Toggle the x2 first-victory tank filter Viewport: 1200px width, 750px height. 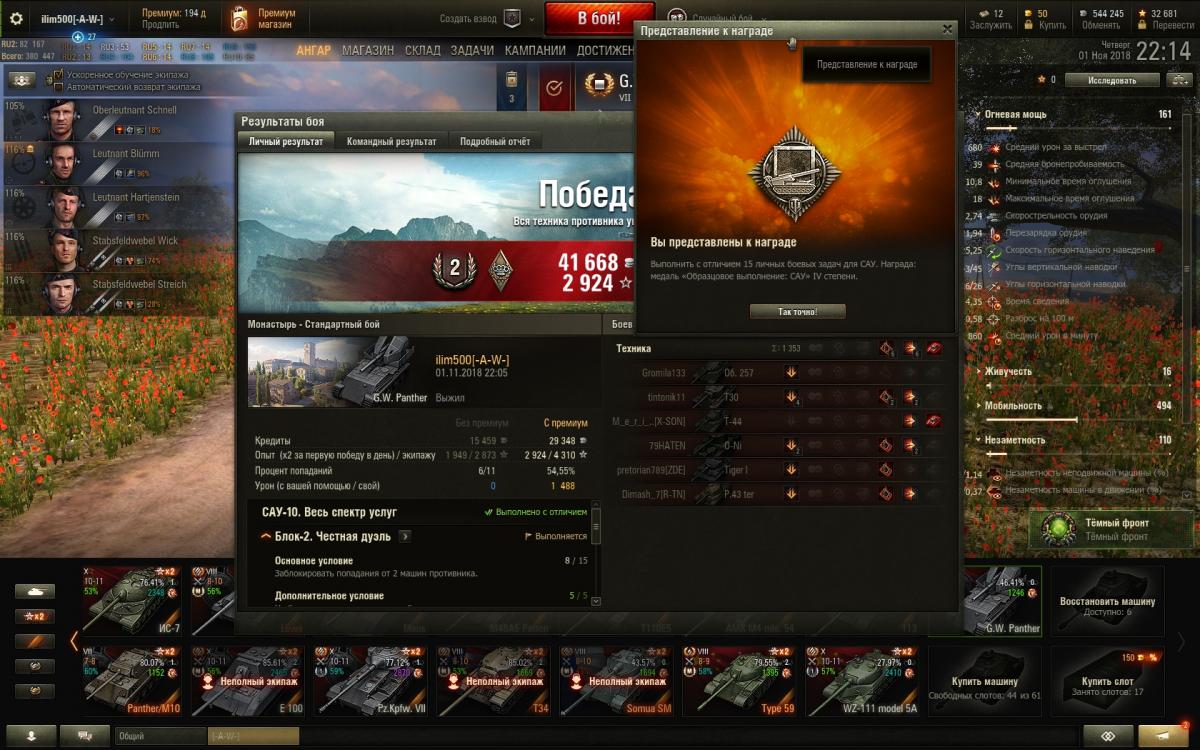pos(35,616)
